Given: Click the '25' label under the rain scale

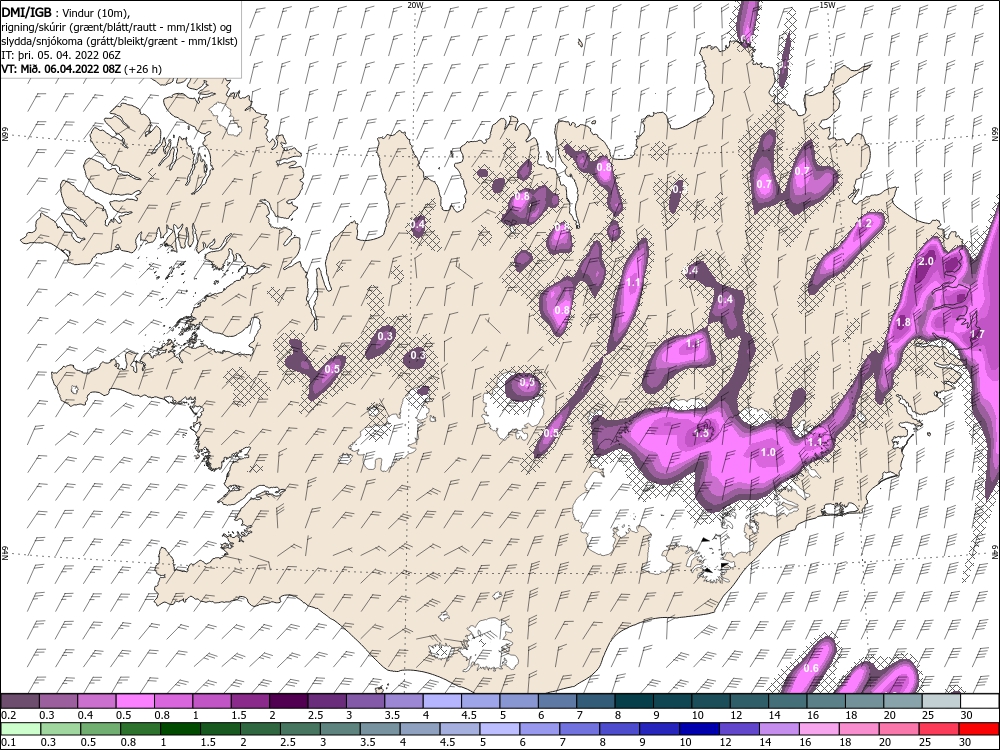Looking at the screenshot, I should pos(925,742).
